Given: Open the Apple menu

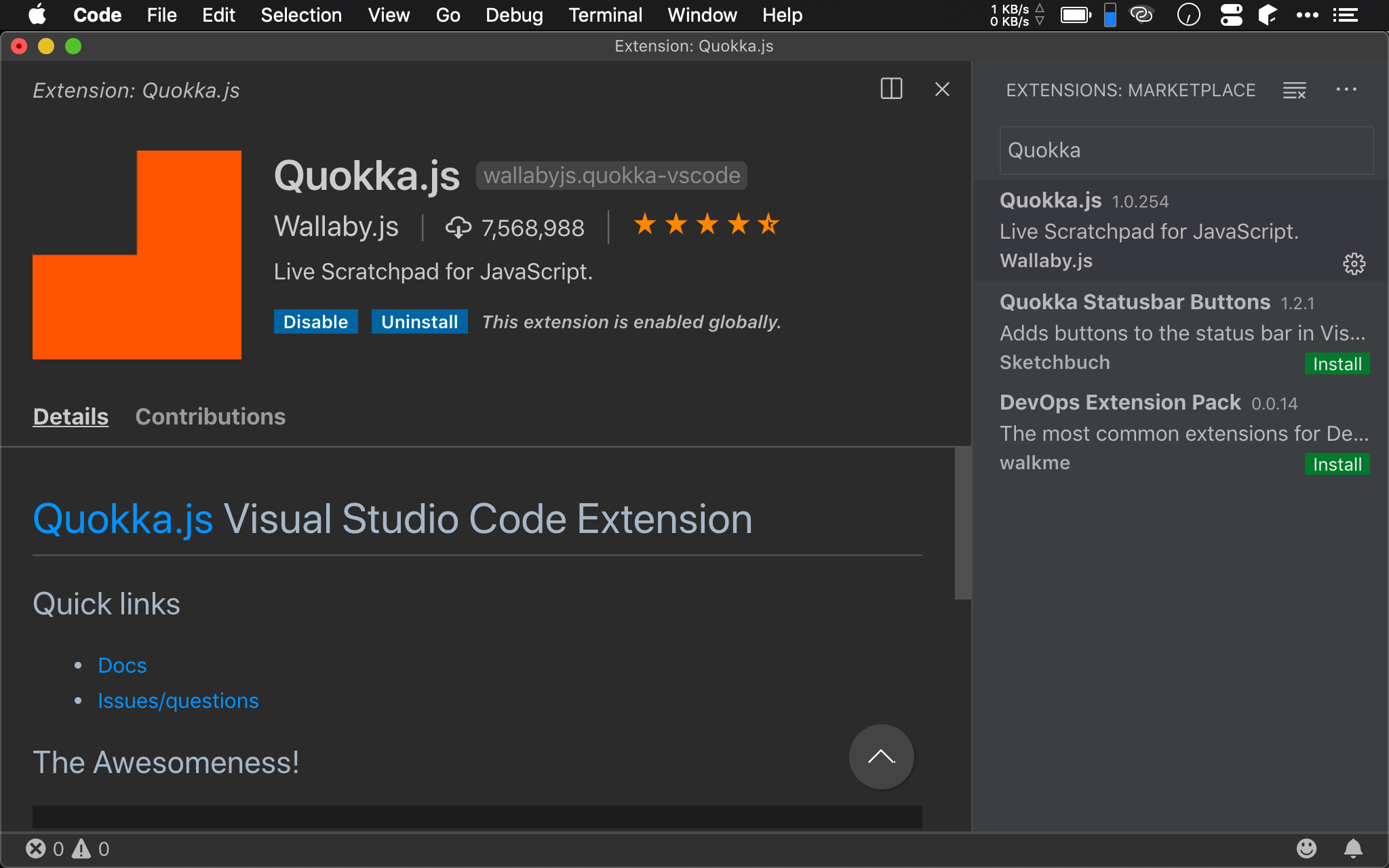Looking at the screenshot, I should pyautogui.click(x=38, y=14).
